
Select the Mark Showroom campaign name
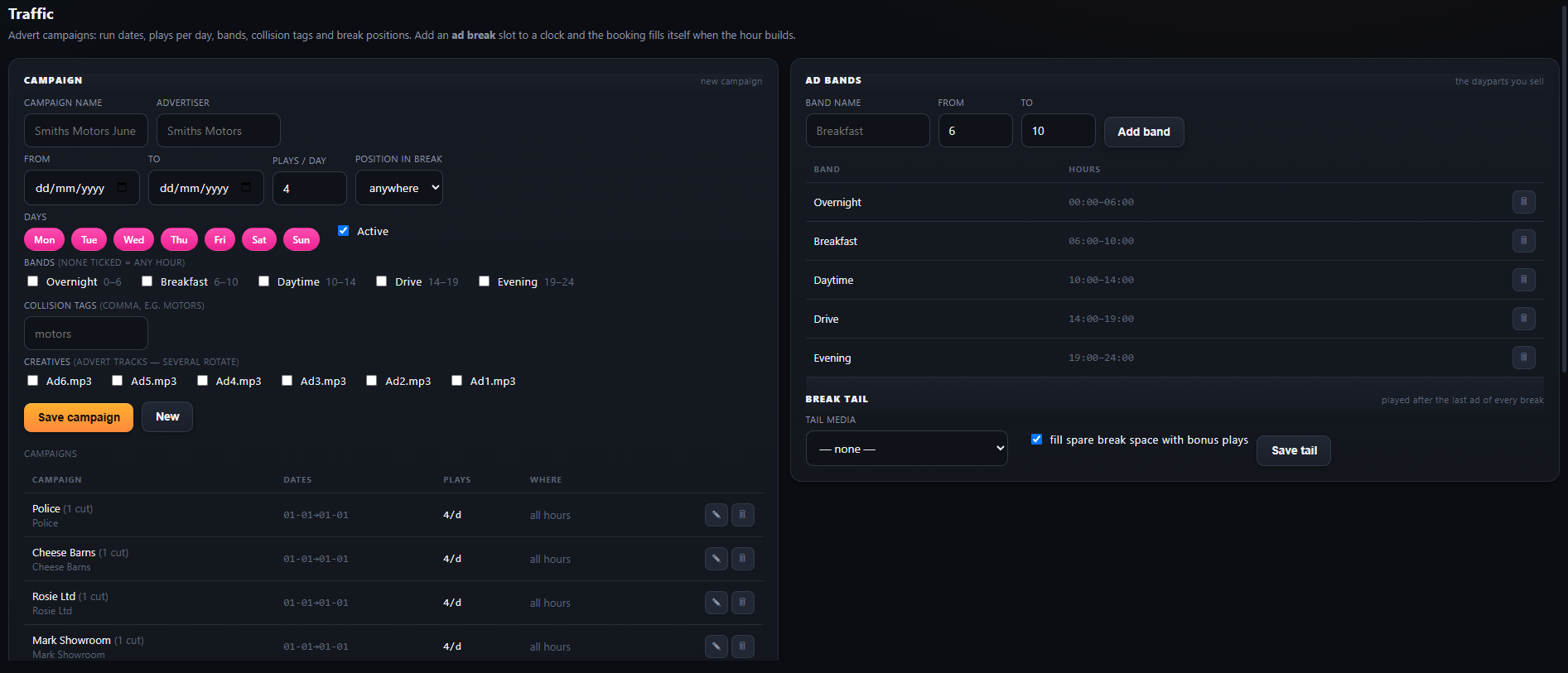coord(71,641)
